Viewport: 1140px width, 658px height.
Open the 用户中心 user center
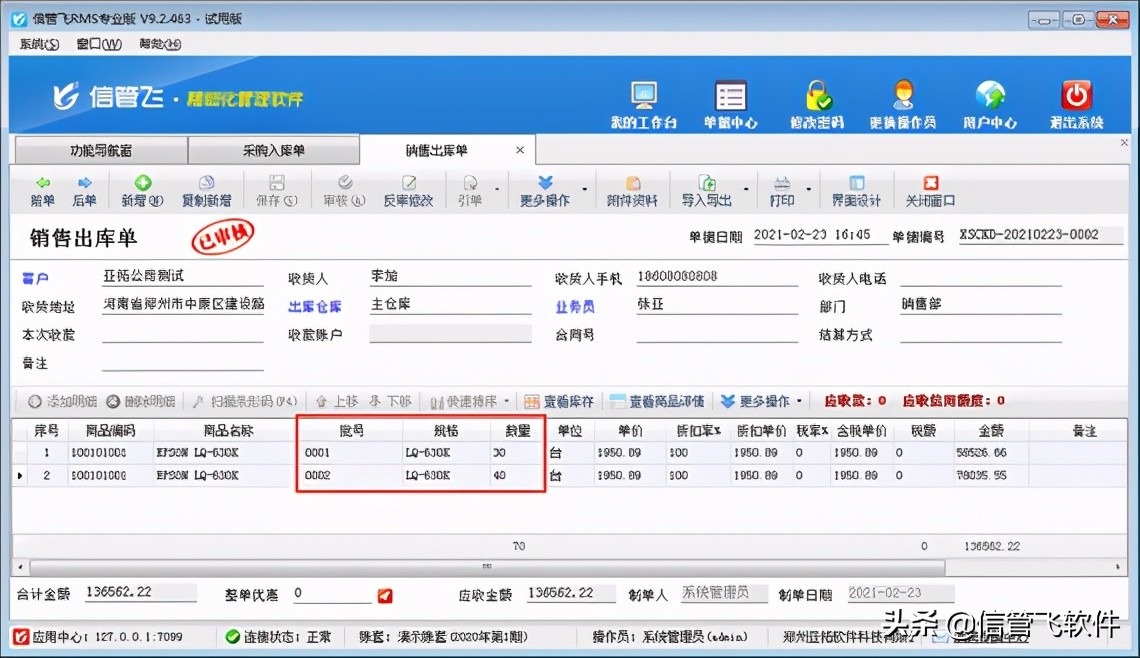click(989, 100)
